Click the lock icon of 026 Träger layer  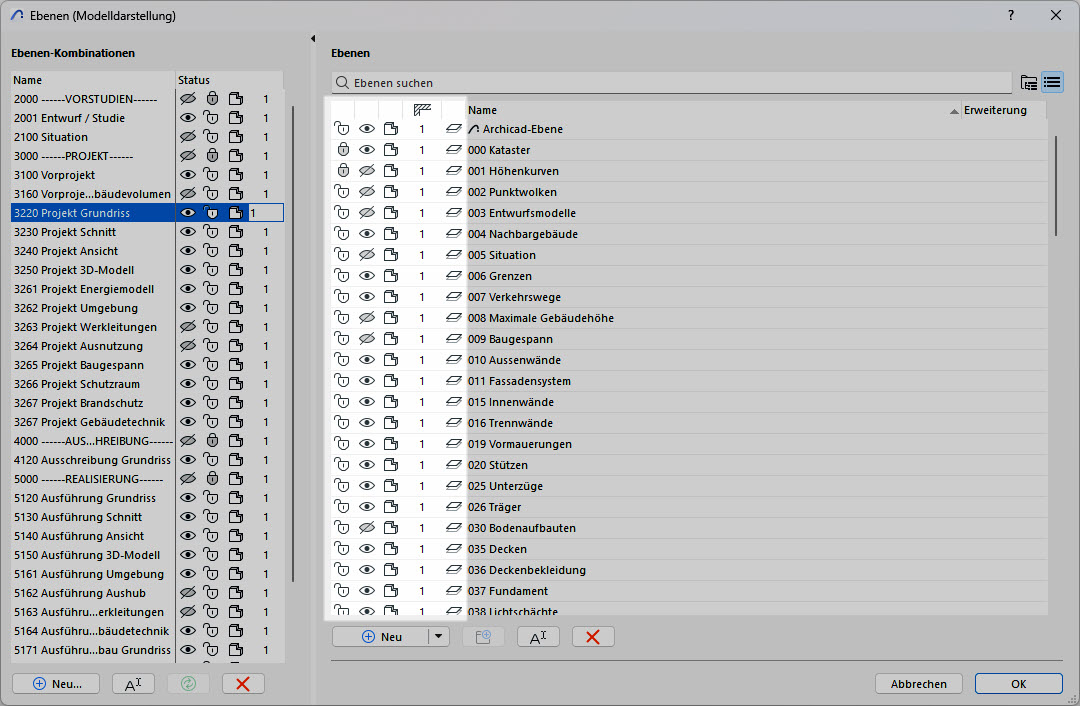[342, 507]
